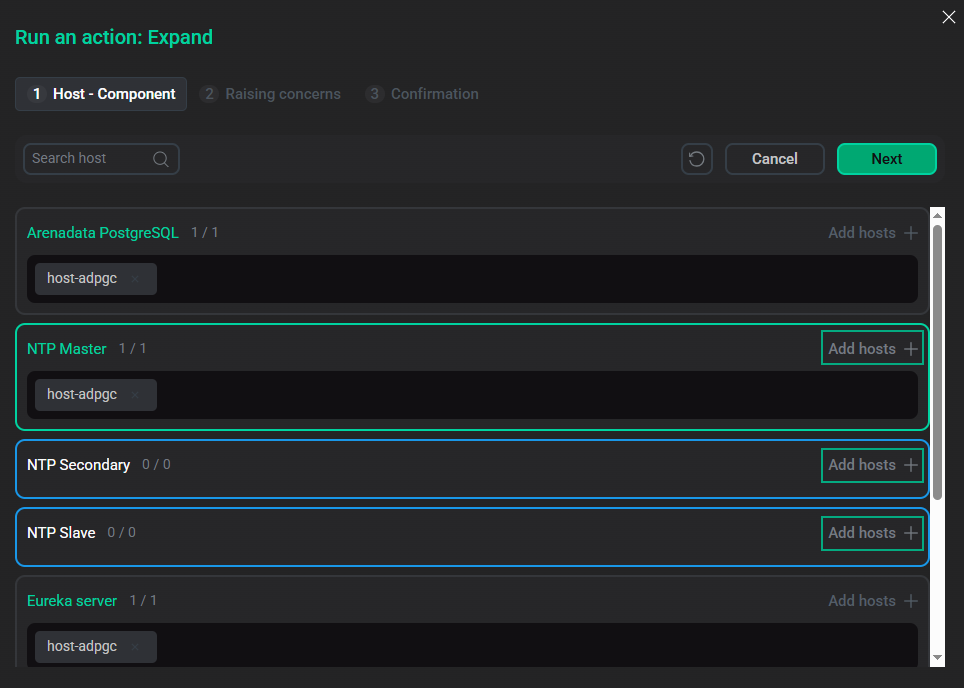Click the scrollbar down arrow
Screen dimensions: 964x688
pyautogui.click(x=937, y=657)
